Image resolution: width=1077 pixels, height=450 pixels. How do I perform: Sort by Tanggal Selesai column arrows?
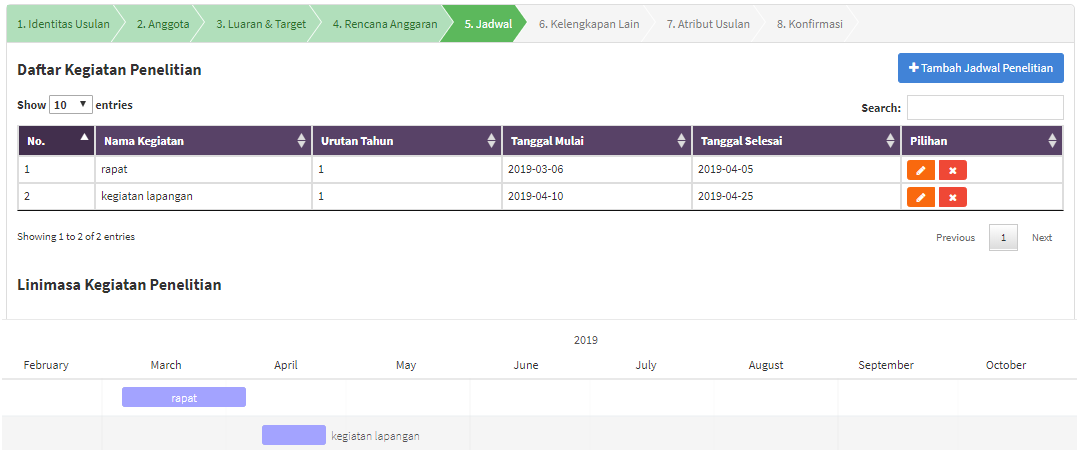(x=890, y=141)
